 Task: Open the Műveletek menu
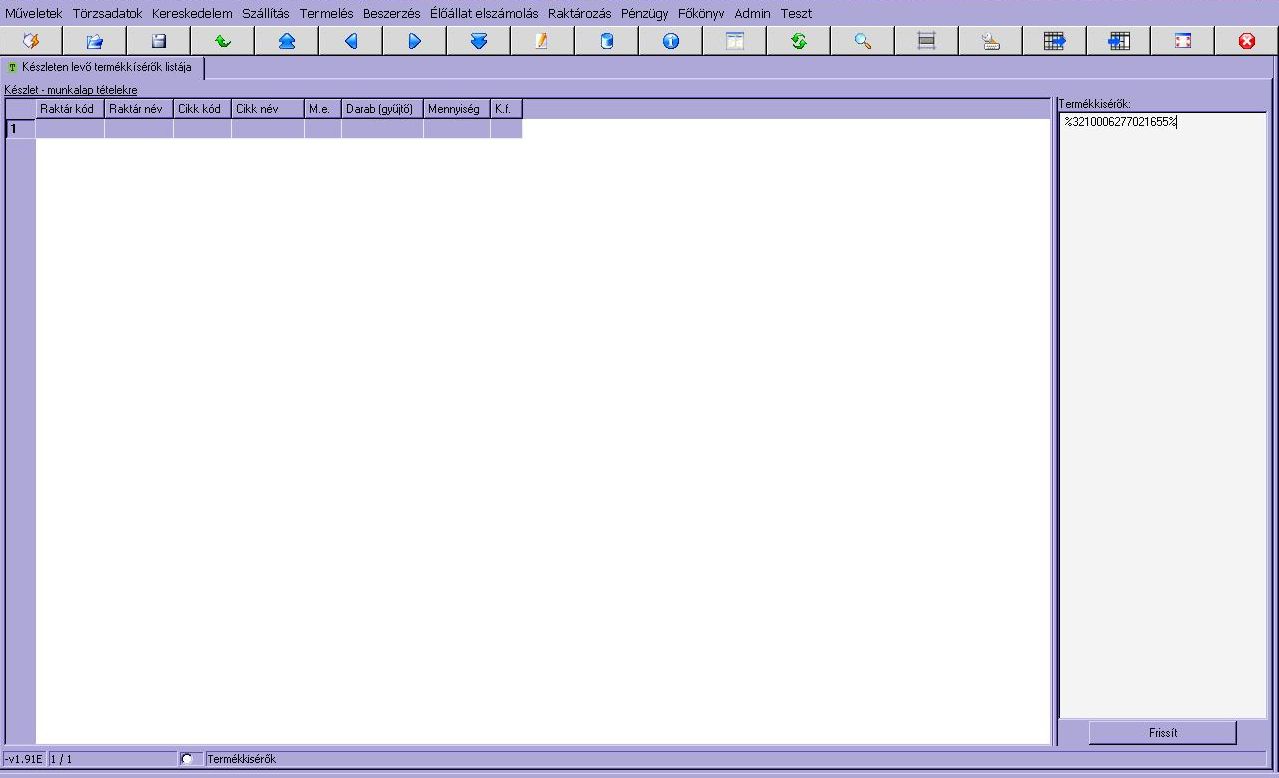34,14
